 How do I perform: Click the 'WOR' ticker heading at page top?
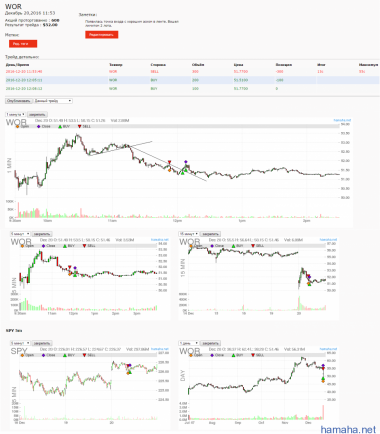13,6
